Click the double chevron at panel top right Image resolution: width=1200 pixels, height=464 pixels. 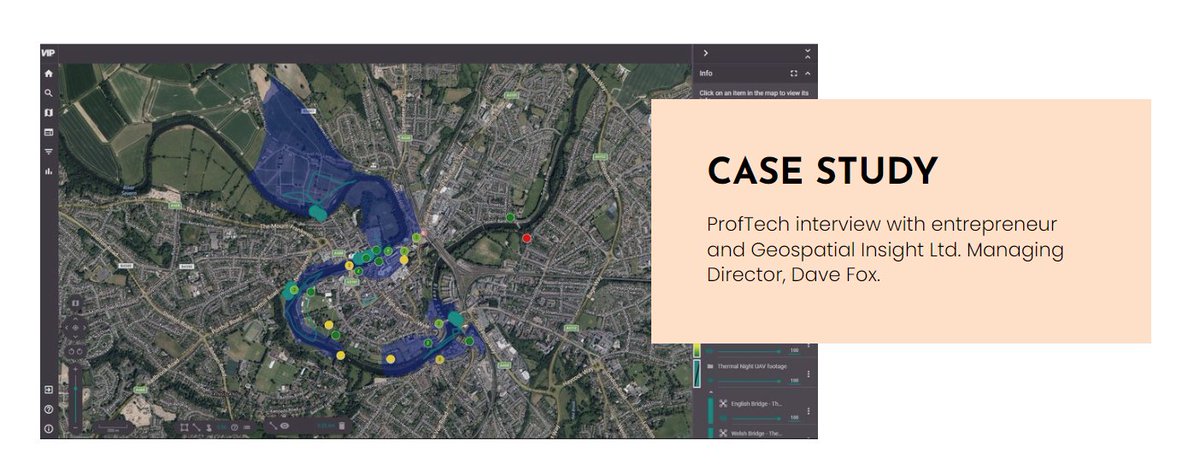point(807,53)
